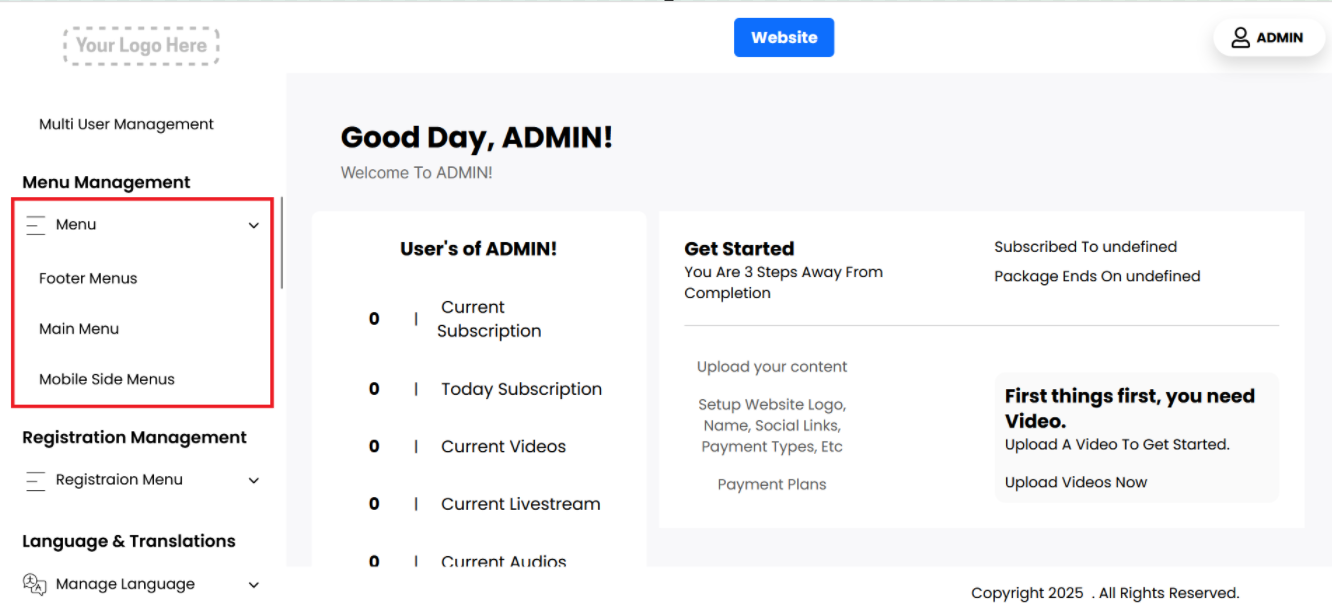Collapse the Menu chevron arrow
1332x610 pixels.
click(254, 226)
